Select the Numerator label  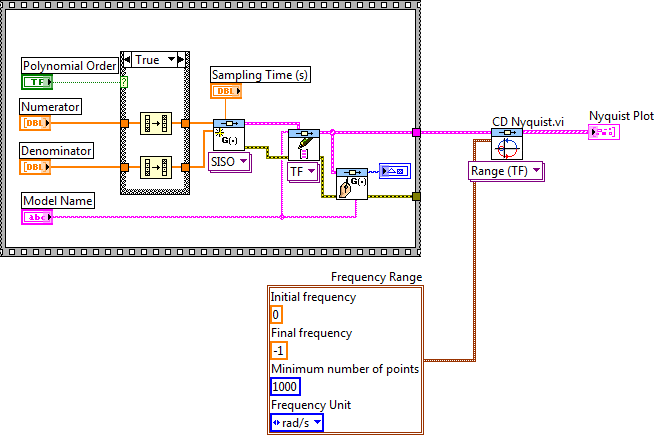(x=51, y=107)
